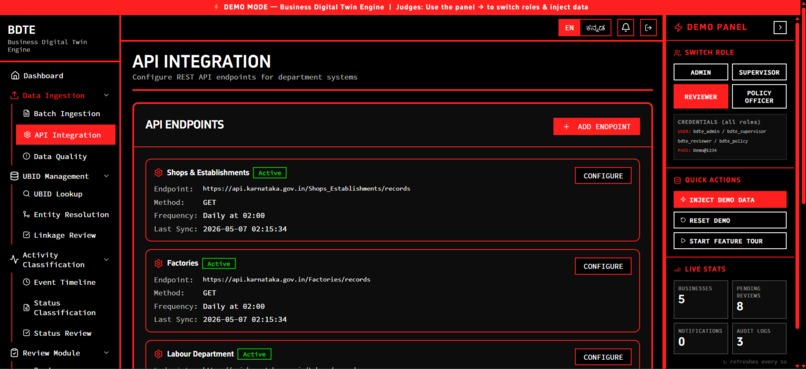The width and height of the screenshot is (806, 369).
Task: Click the Audit Logs stat card
Action: [759, 338]
